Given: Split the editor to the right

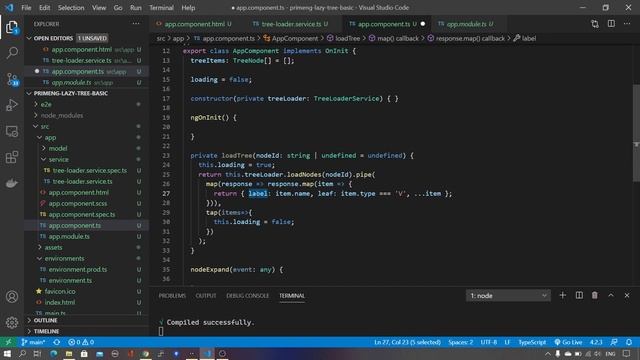Looking at the screenshot, I should point(611,24).
